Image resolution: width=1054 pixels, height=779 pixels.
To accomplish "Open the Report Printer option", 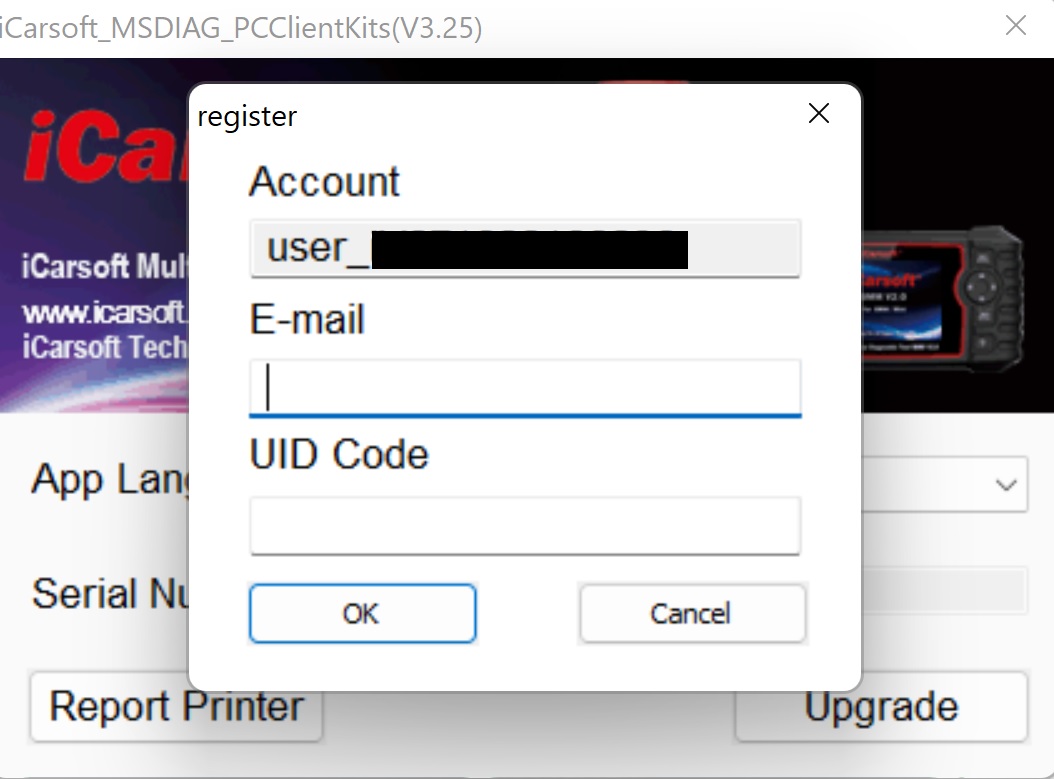I will pyautogui.click(x=176, y=706).
